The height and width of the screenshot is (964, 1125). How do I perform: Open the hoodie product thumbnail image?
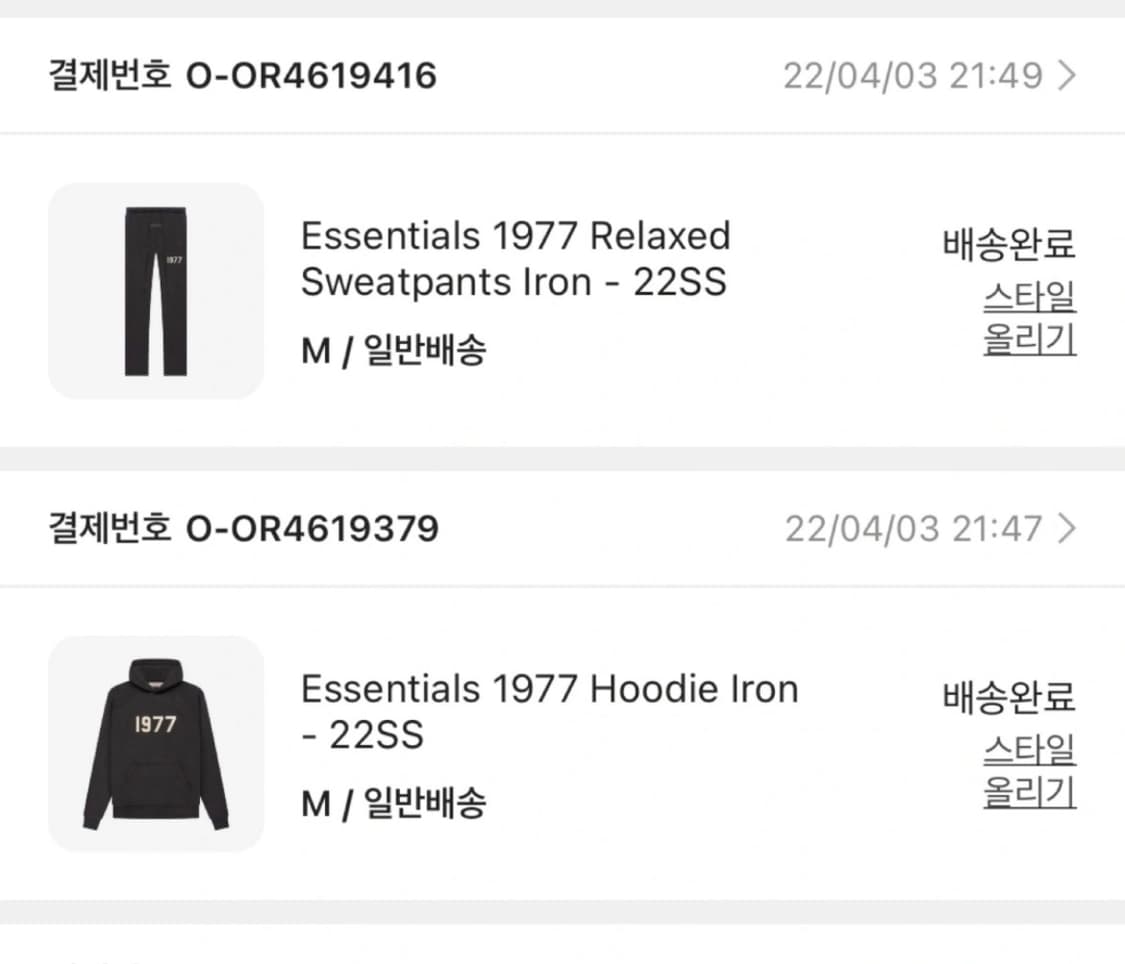coord(155,743)
